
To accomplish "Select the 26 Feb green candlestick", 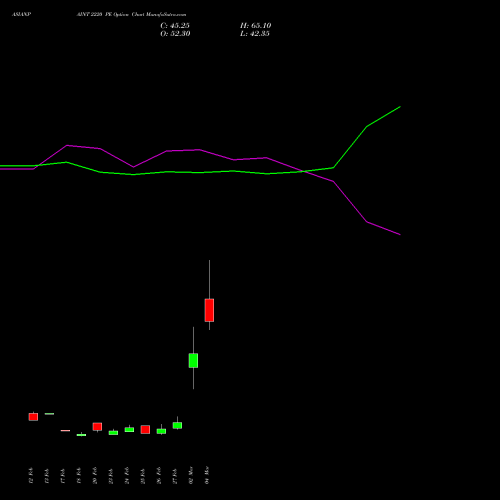I will click(x=161, y=431).
